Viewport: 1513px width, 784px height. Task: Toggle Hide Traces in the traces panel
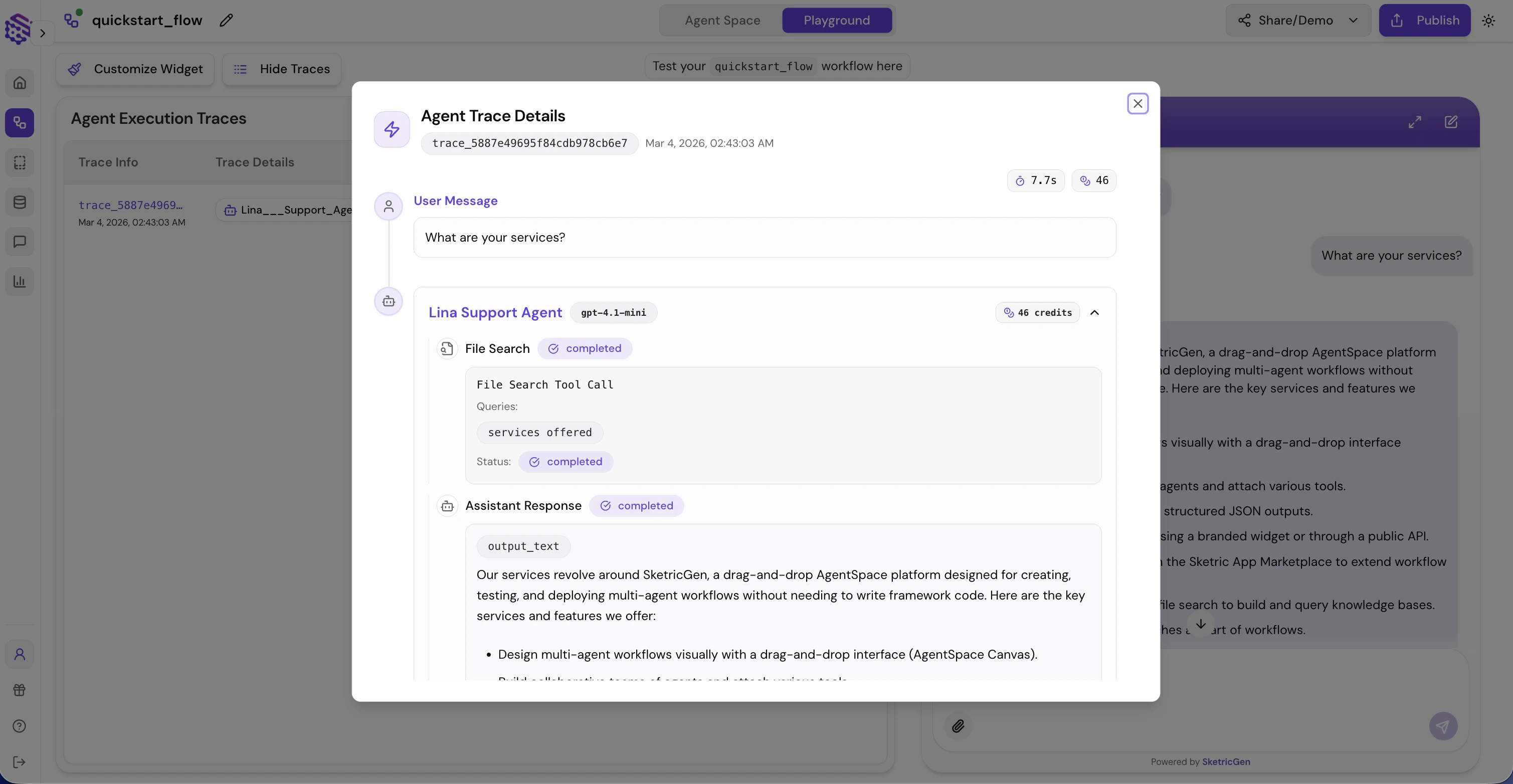pyautogui.click(x=281, y=69)
